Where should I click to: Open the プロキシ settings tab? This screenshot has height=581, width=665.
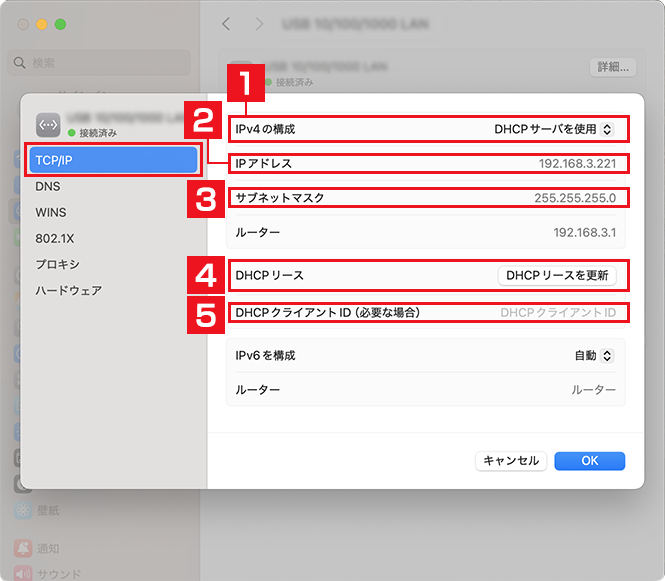point(57,264)
